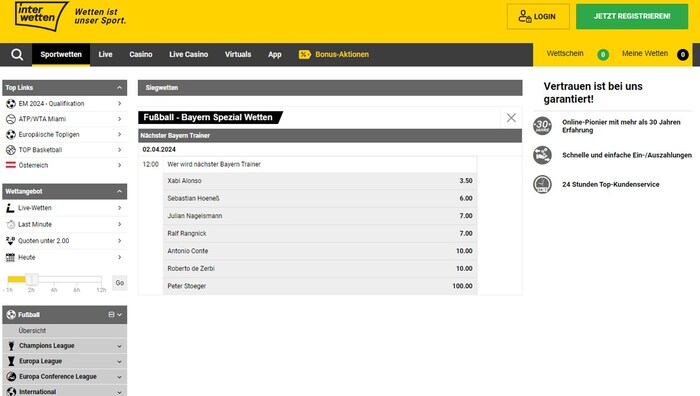Click the time filter slider handle

(x=31, y=279)
